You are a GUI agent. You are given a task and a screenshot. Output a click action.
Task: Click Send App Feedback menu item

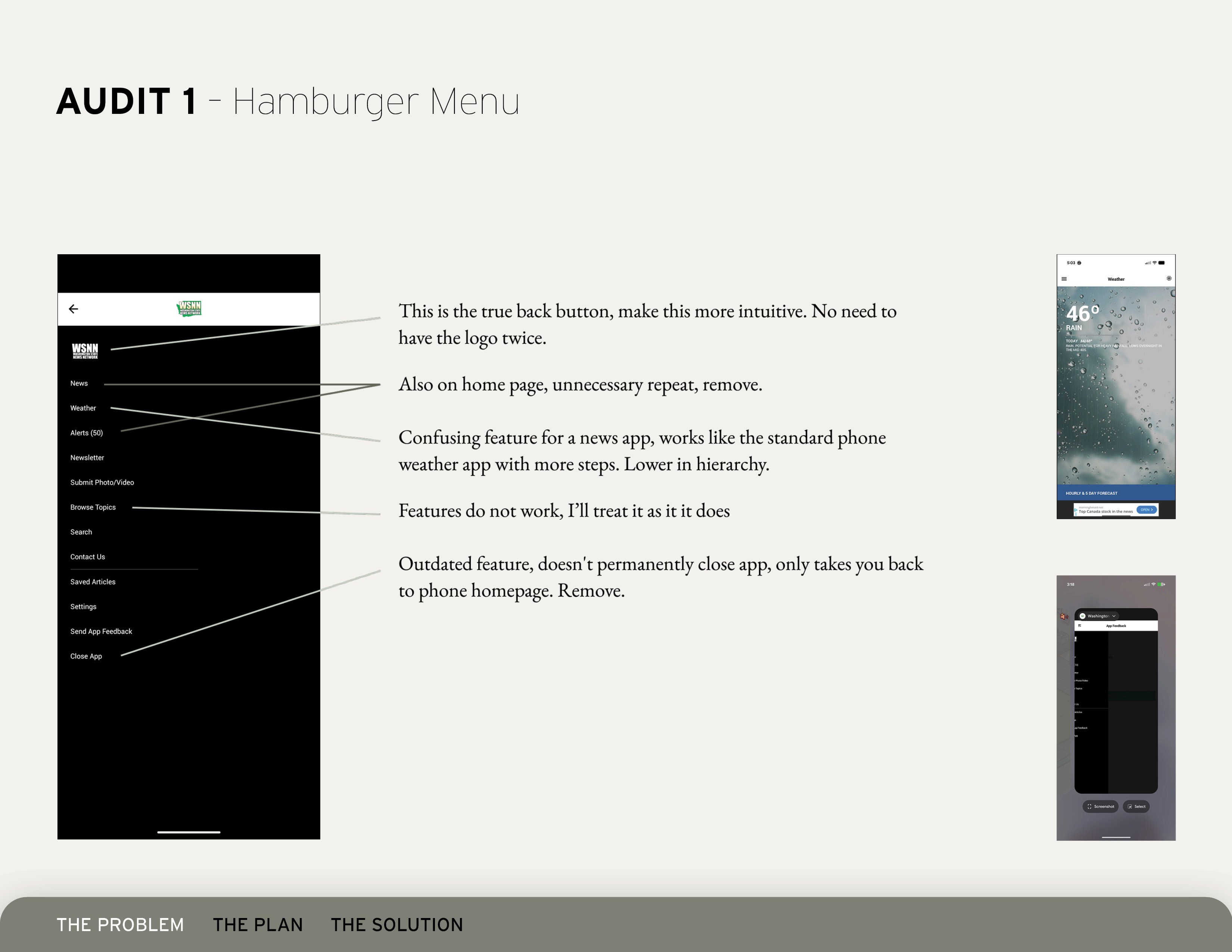coord(101,632)
